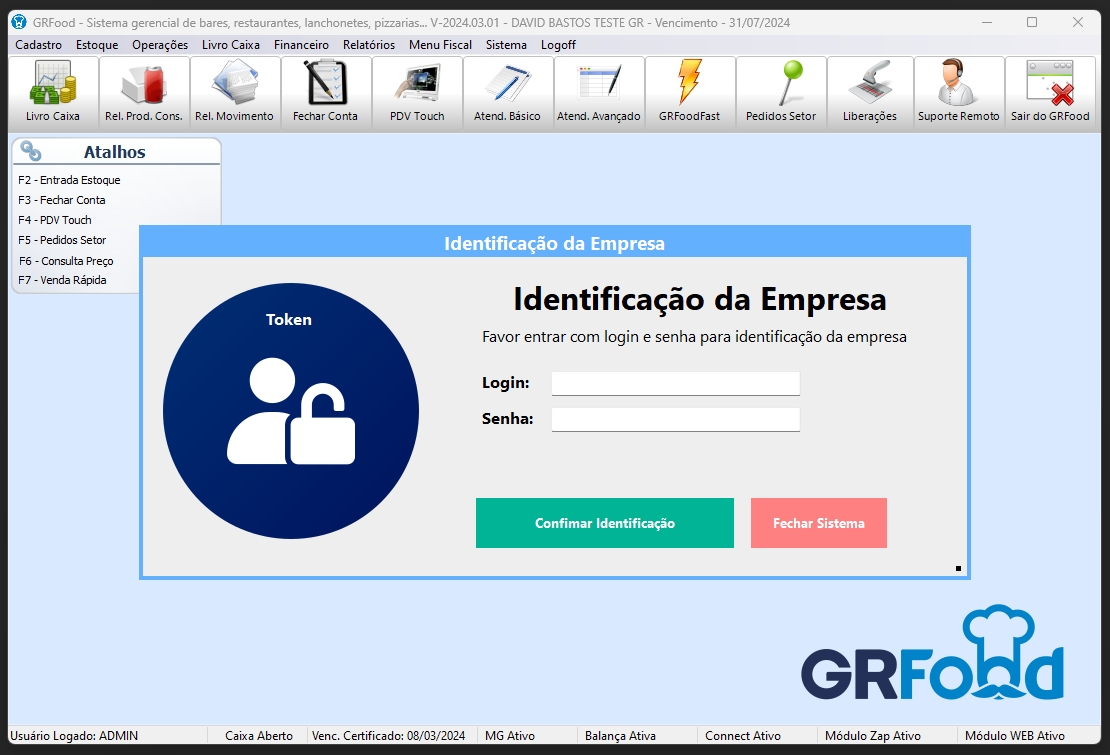The height and width of the screenshot is (755, 1110).
Task: Click the Confirmar Identificação button
Action: tap(604, 523)
